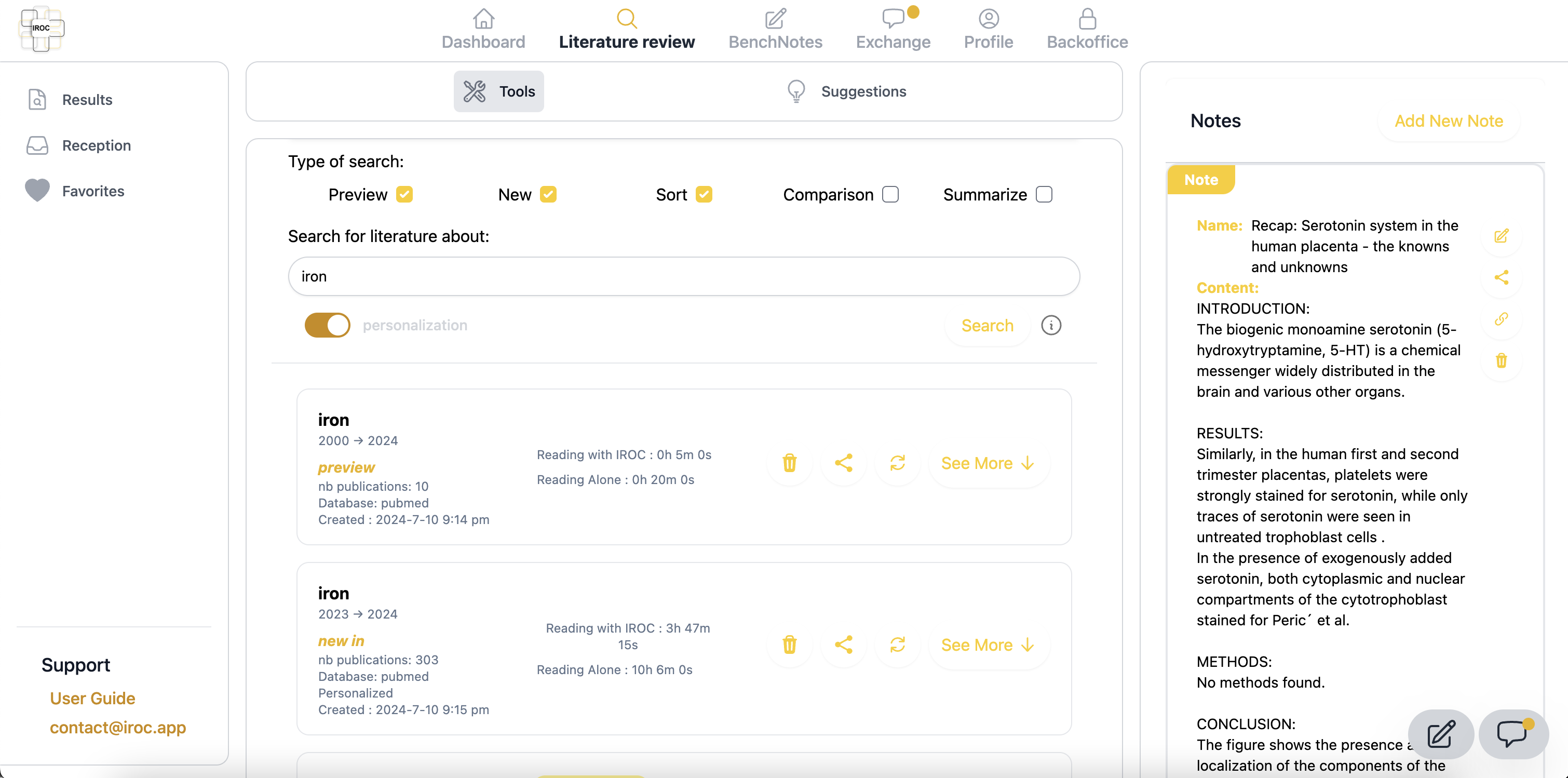Click the search info icon

1050,325
